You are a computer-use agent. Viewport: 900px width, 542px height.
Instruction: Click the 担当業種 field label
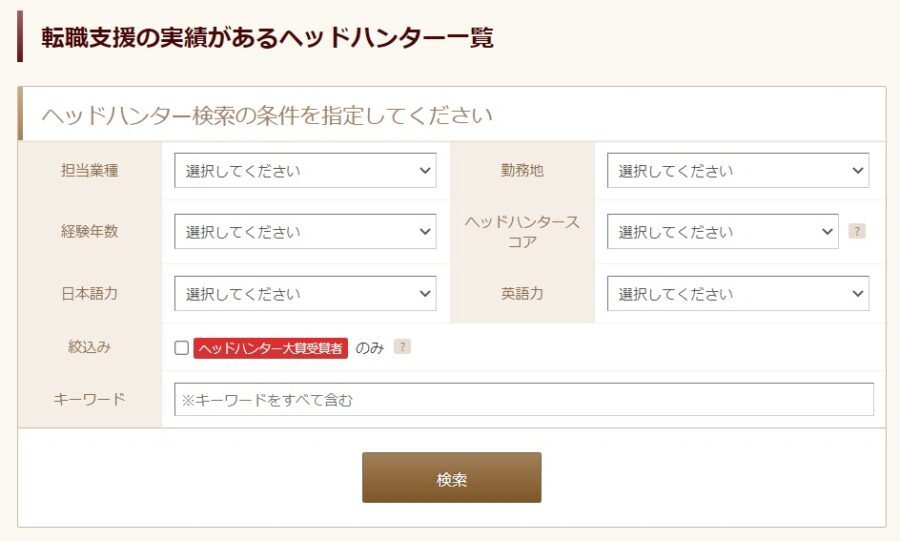point(90,171)
